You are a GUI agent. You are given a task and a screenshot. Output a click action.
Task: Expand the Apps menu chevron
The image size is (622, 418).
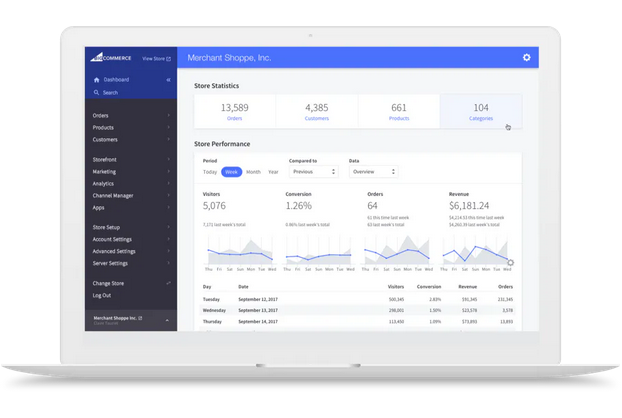[169, 207]
